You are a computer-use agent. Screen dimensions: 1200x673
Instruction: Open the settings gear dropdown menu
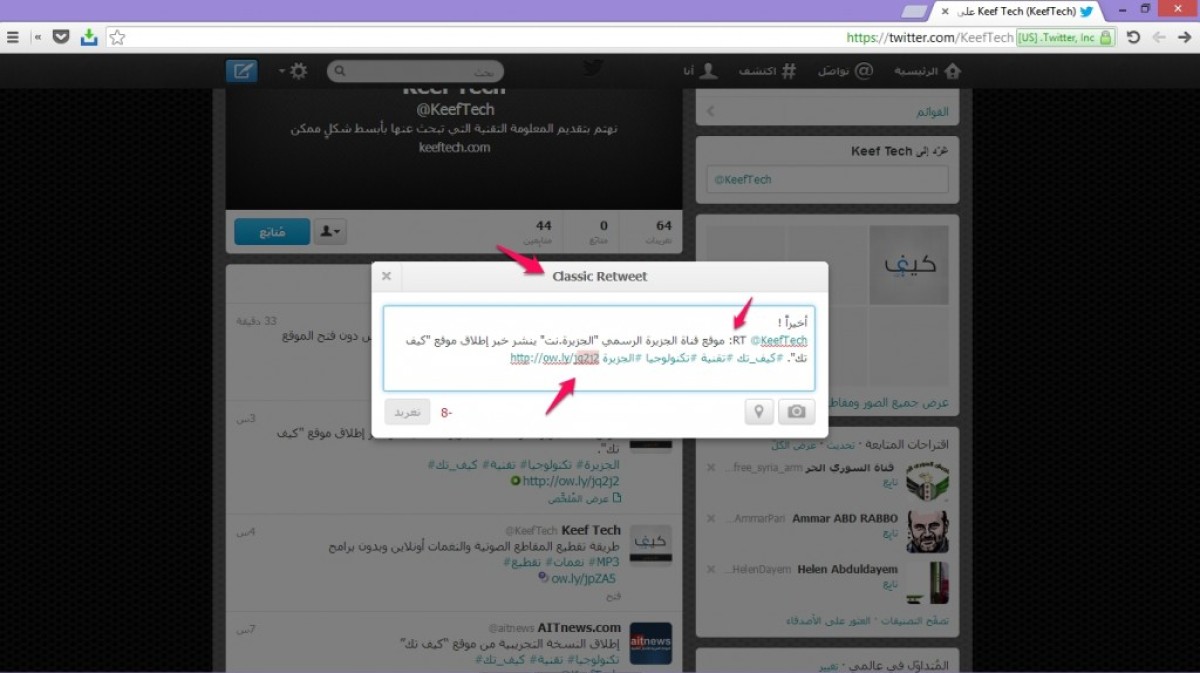[295, 71]
